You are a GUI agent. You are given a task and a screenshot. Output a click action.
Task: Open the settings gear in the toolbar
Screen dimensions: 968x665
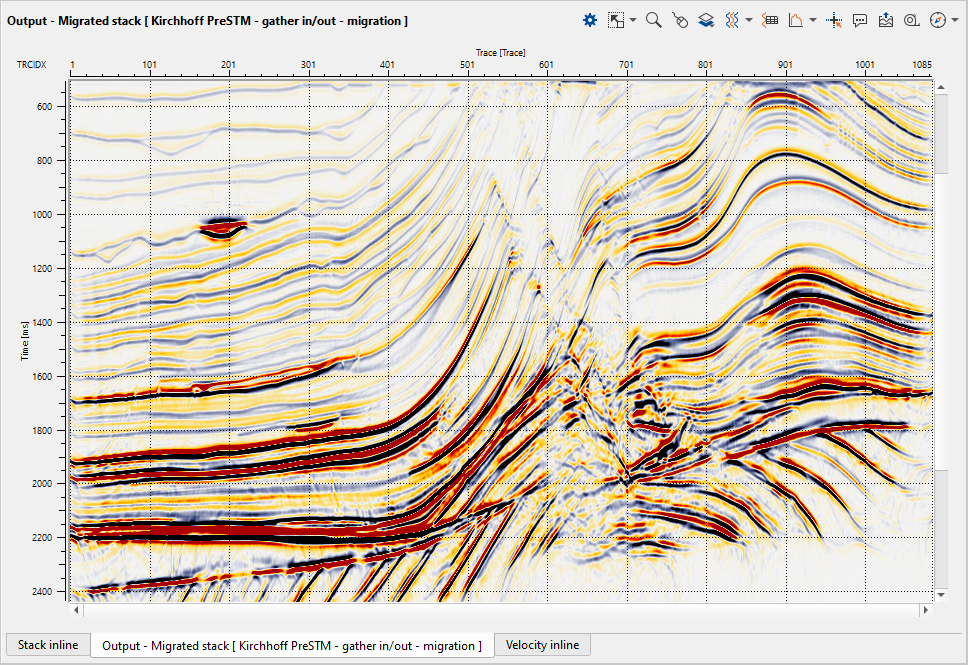(x=590, y=19)
